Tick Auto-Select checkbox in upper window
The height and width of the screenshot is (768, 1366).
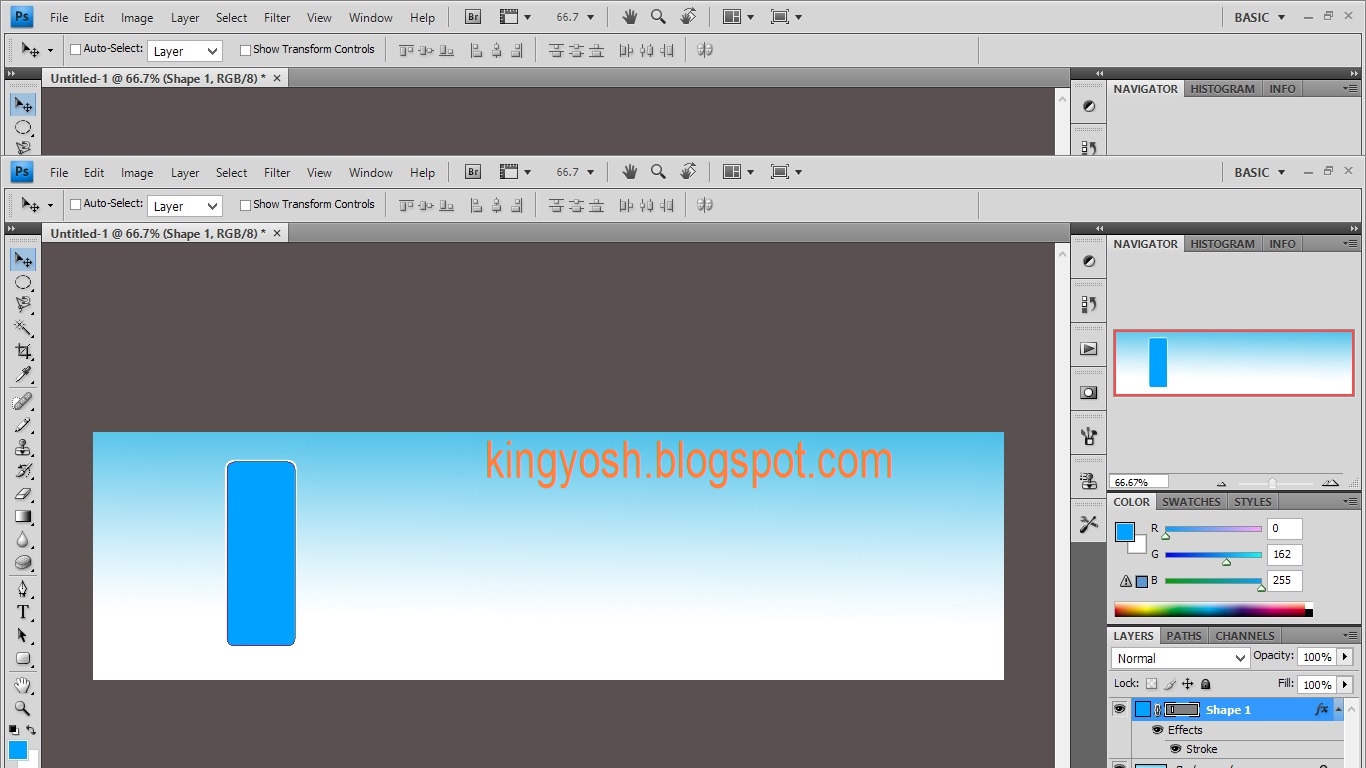pyautogui.click(x=75, y=50)
